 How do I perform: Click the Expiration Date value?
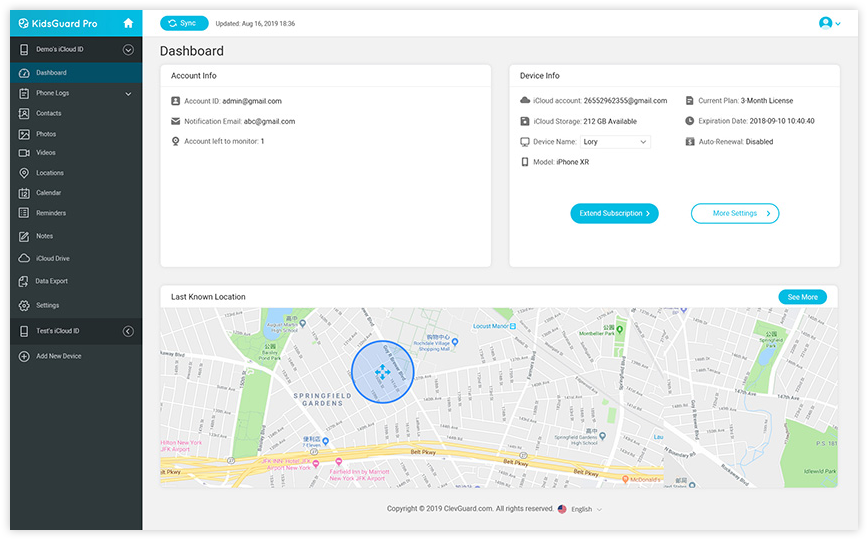coord(782,121)
